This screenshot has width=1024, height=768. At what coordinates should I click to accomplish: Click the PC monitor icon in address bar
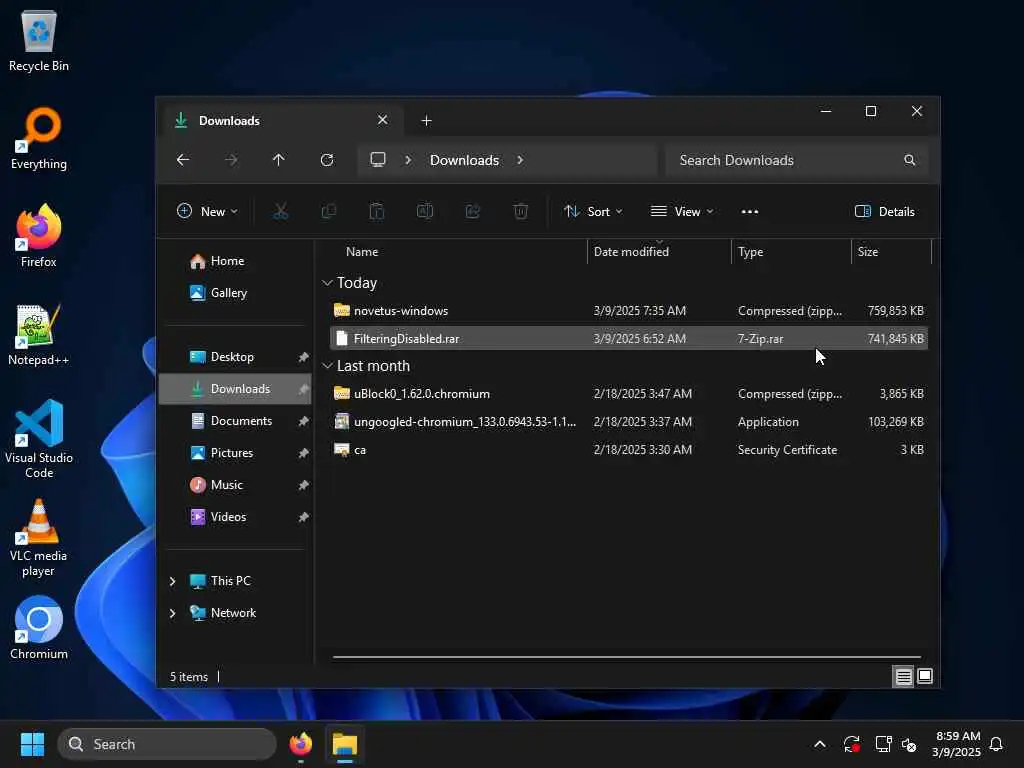(x=378, y=160)
